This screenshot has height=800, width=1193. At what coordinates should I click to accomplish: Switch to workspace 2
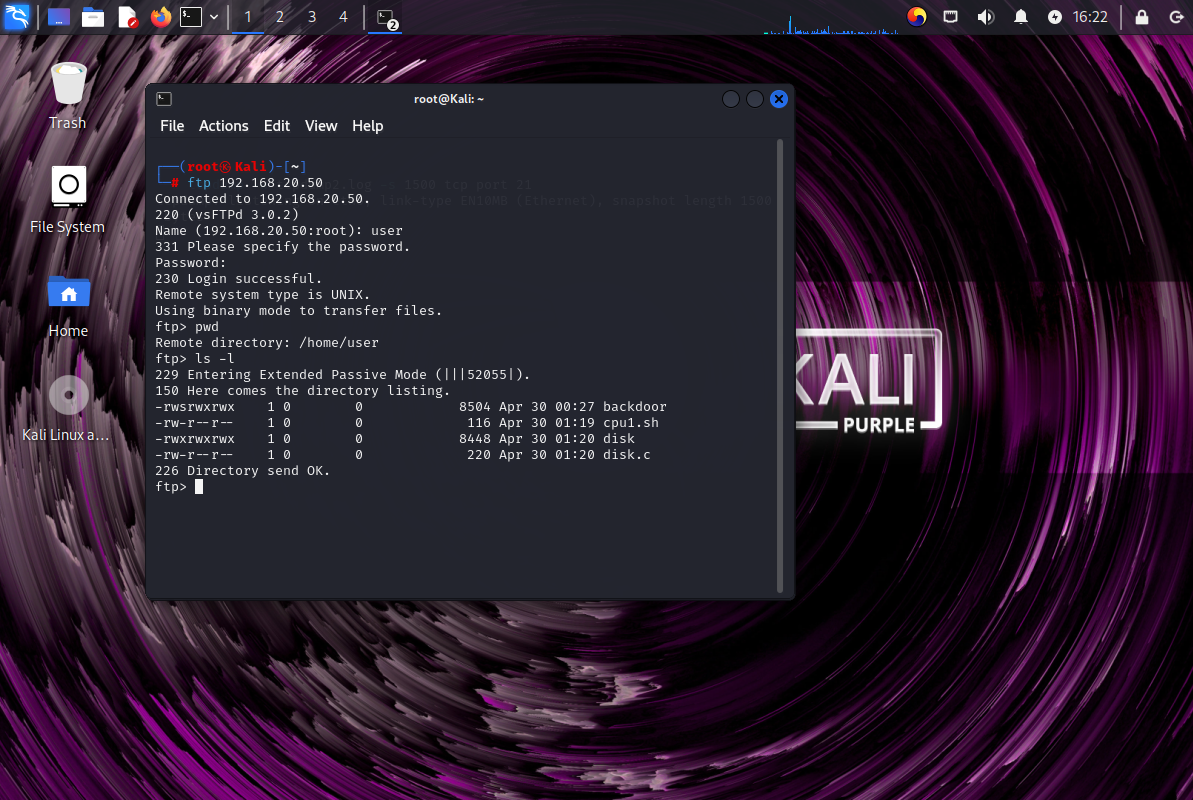(280, 17)
